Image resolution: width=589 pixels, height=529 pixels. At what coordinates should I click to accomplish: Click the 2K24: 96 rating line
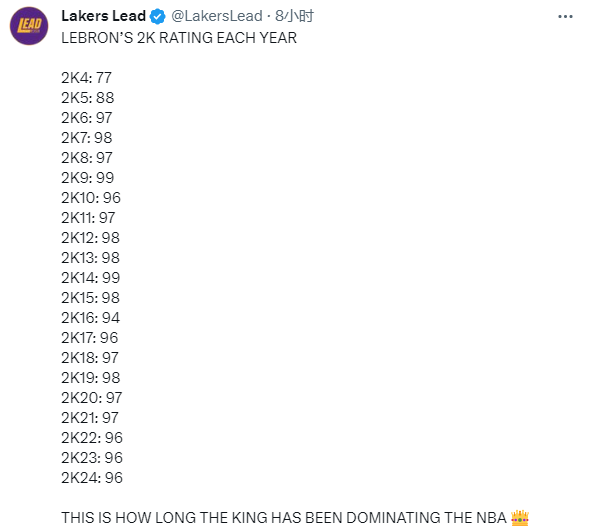[x=92, y=478]
